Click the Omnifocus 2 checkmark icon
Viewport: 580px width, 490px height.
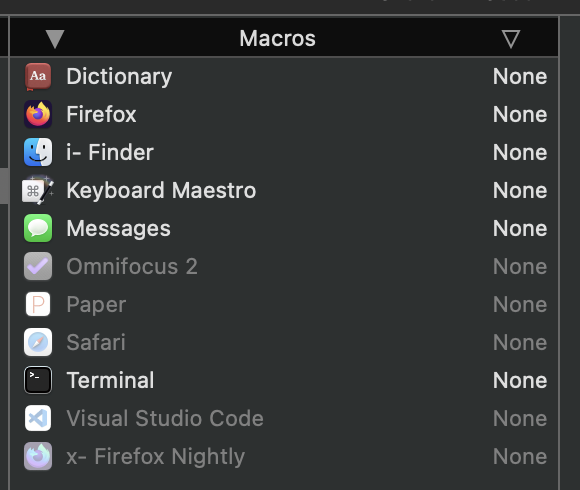click(x=38, y=266)
